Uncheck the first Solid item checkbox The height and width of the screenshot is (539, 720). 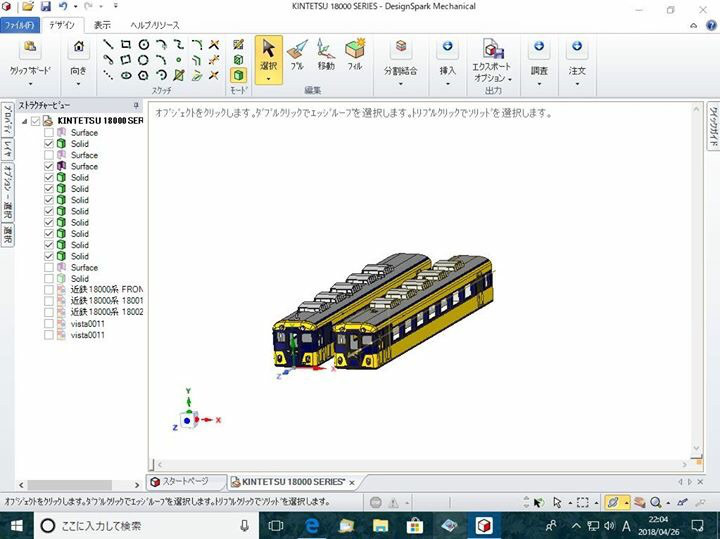[49, 144]
